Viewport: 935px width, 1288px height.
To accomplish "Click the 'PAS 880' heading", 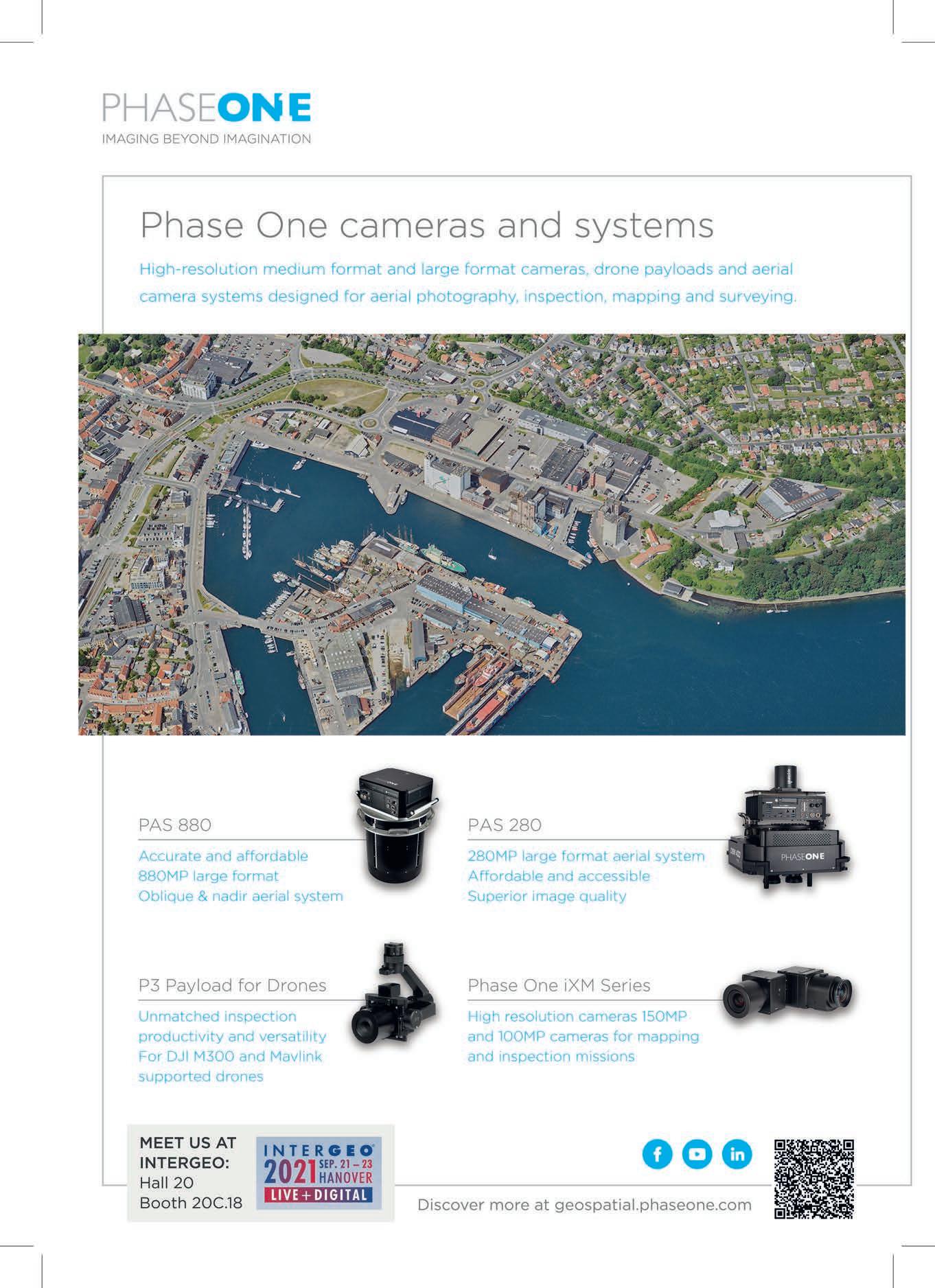I will click(x=175, y=825).
